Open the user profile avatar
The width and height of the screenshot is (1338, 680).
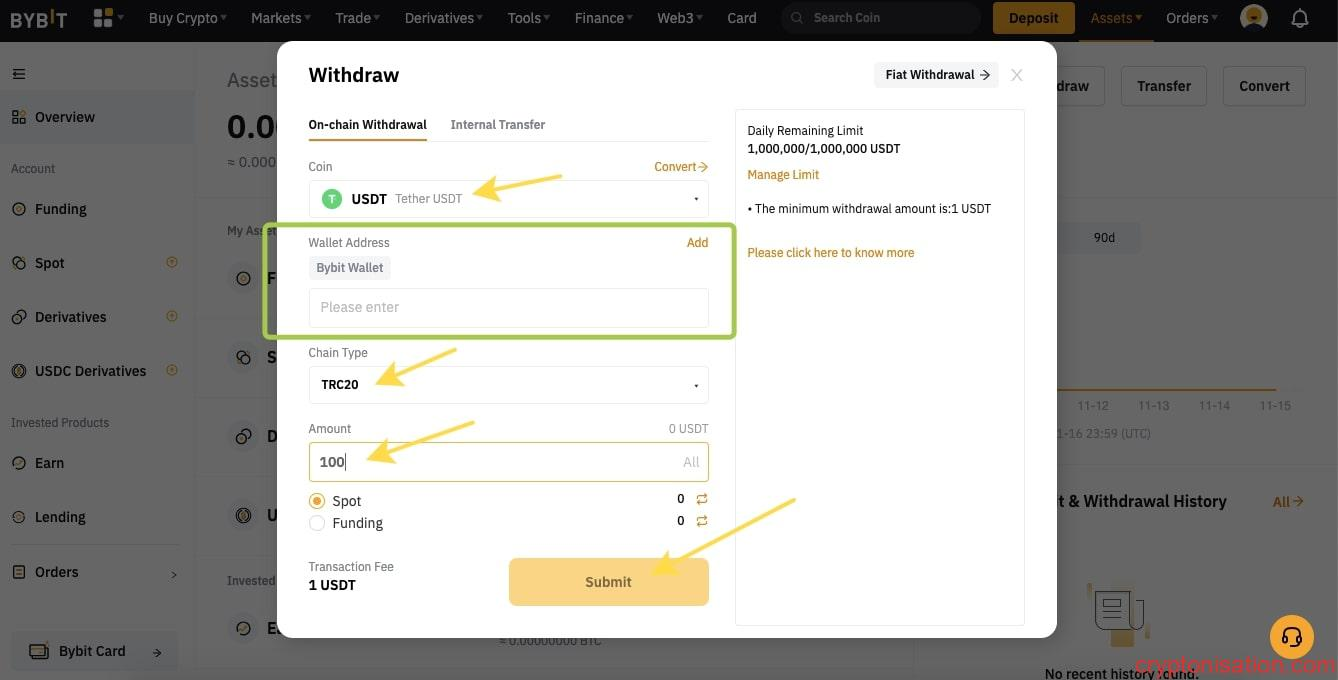tap(1253, 18)
